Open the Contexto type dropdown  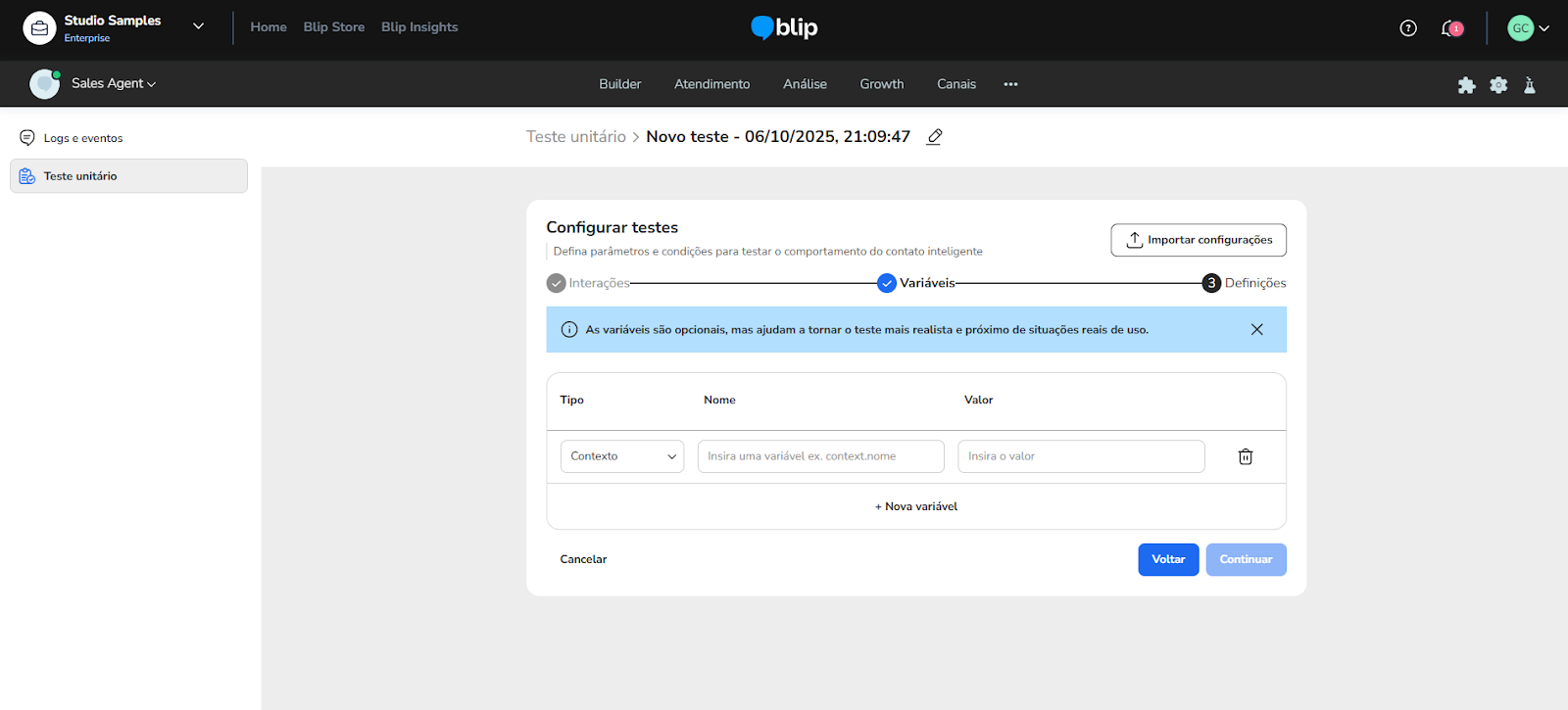point(622,456)
